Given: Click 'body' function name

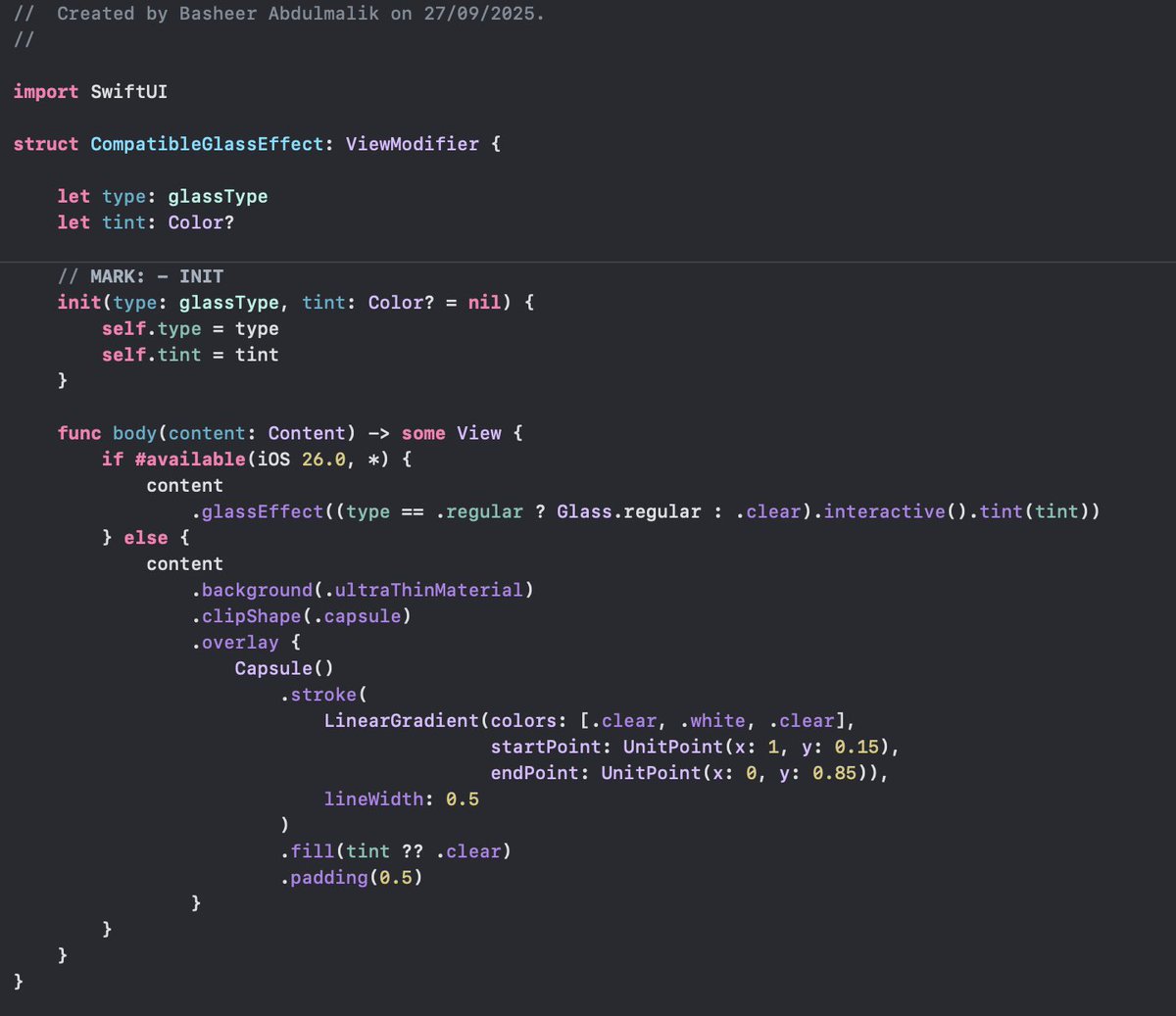Looking at the screenshot, I should (134, 433).
